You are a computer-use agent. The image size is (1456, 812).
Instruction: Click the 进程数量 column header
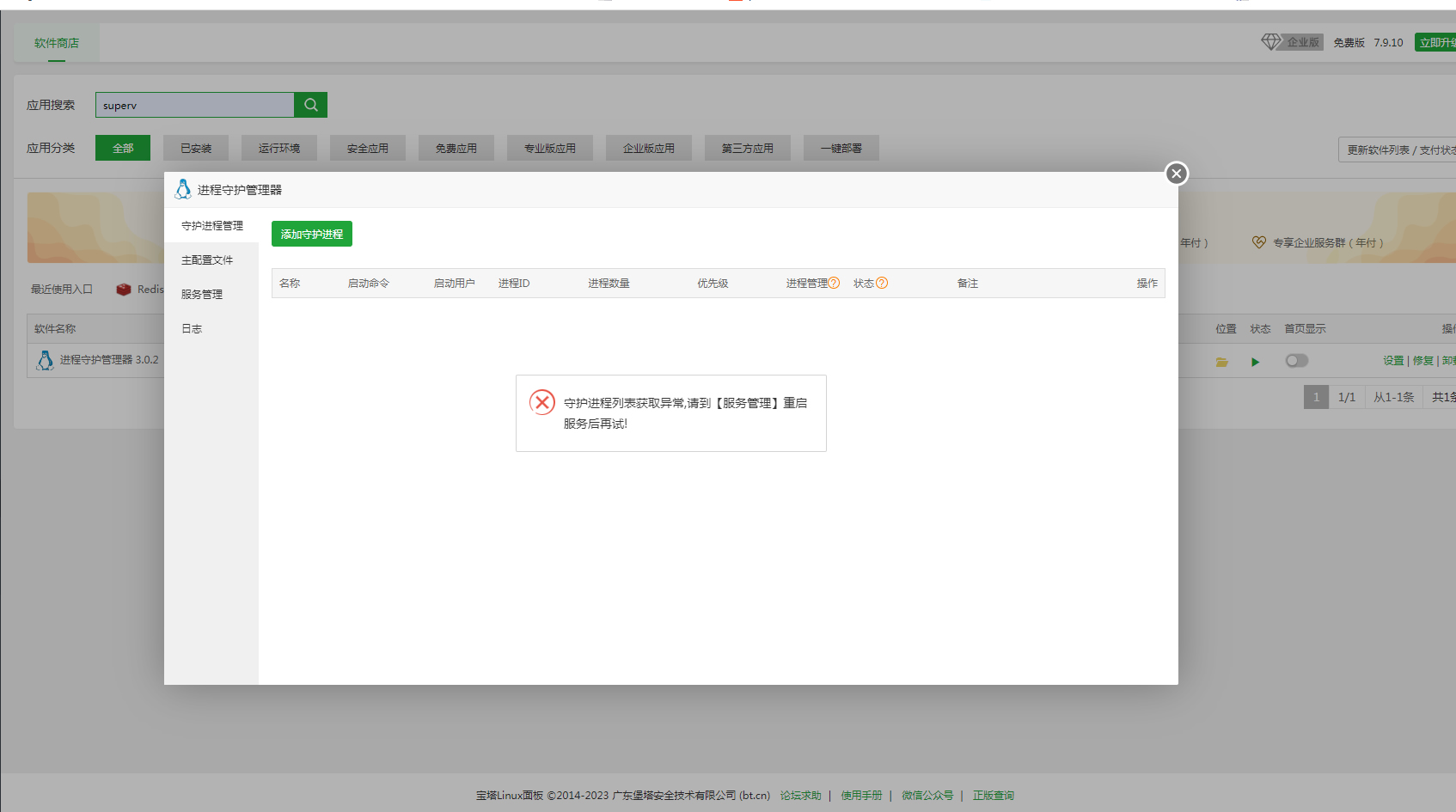pos(609,283)
